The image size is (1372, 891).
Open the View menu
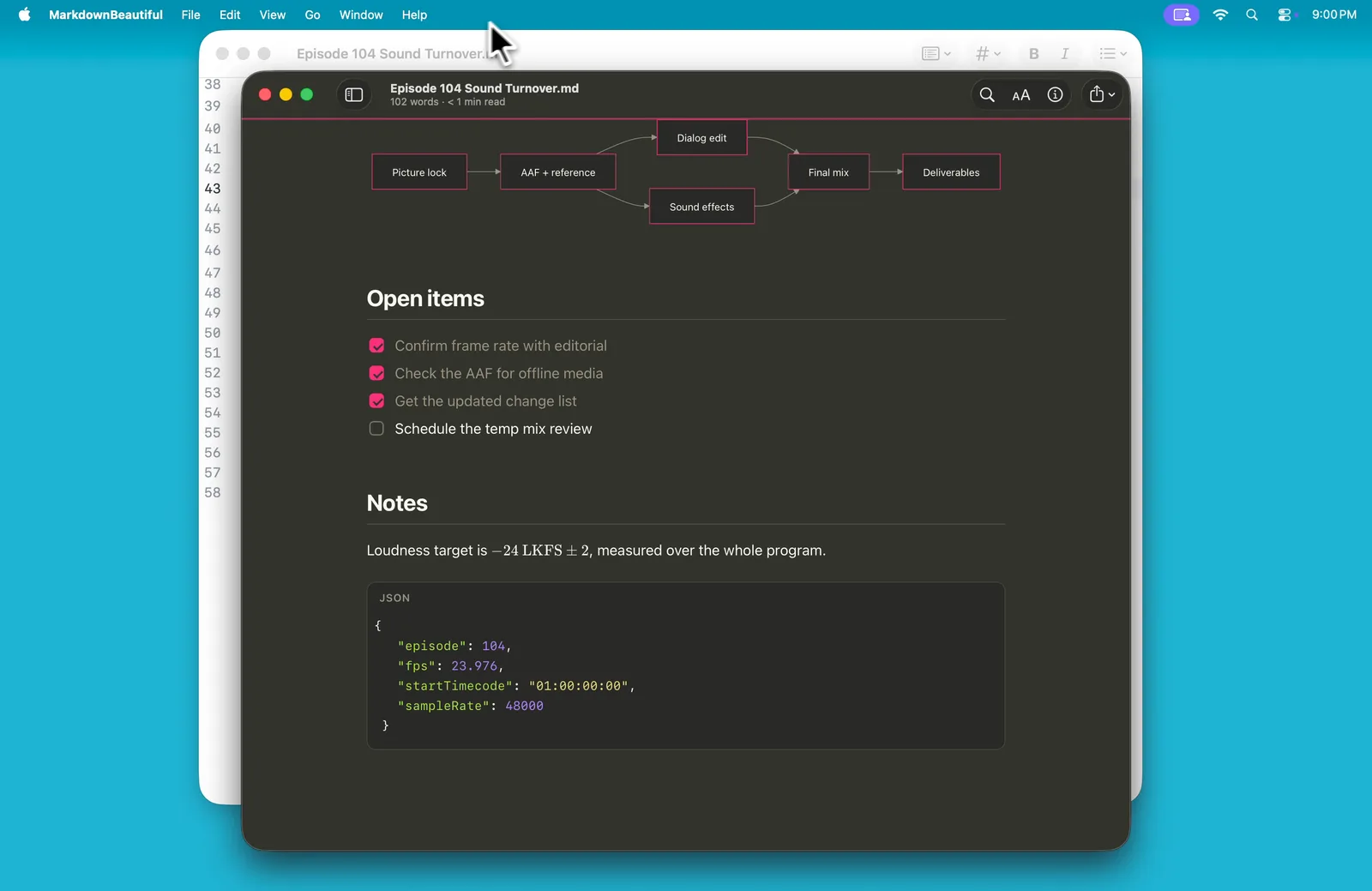[273, 15]
